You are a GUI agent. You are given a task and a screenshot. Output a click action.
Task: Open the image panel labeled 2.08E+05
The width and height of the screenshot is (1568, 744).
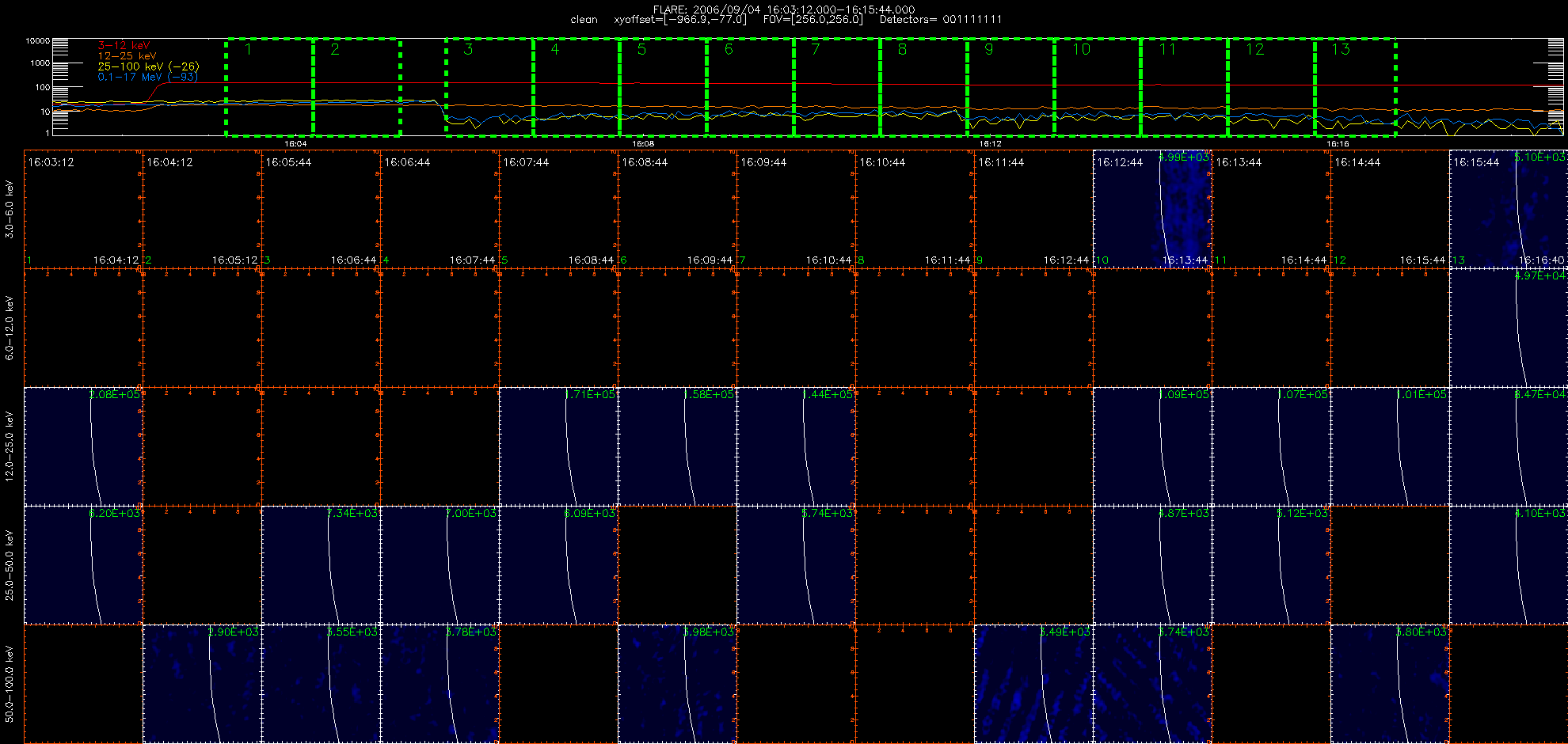point(83,446)
